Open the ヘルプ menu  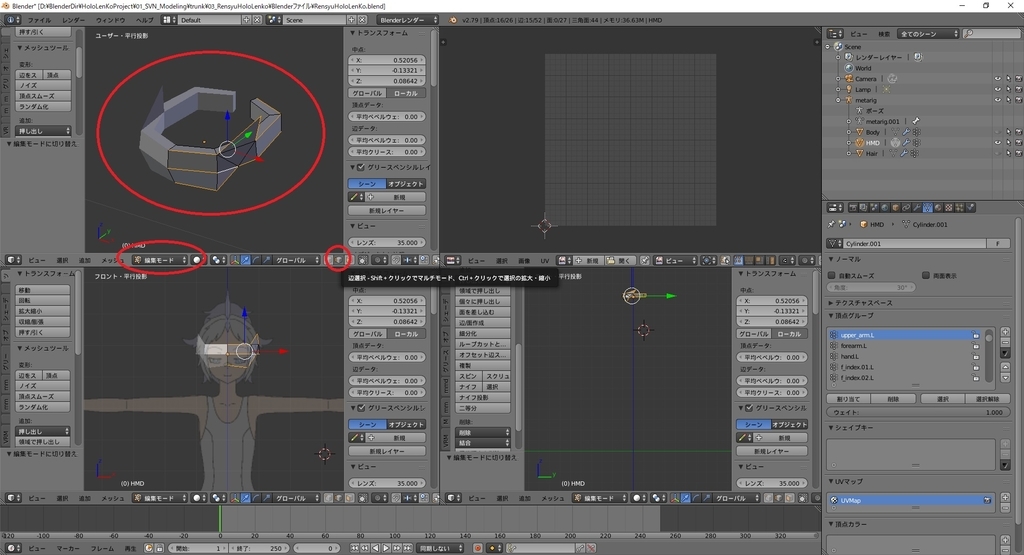(x=144, y=20)
